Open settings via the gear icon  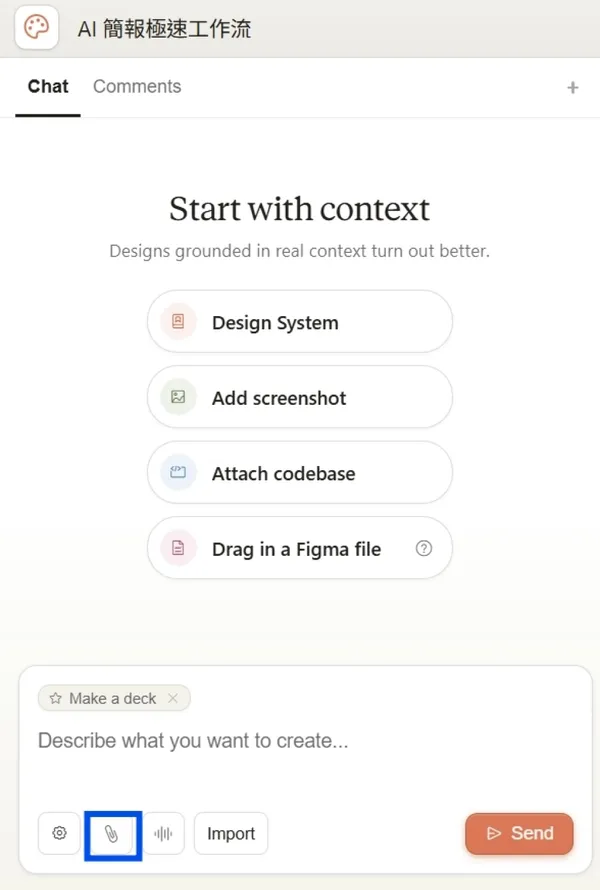coord(59,833)
